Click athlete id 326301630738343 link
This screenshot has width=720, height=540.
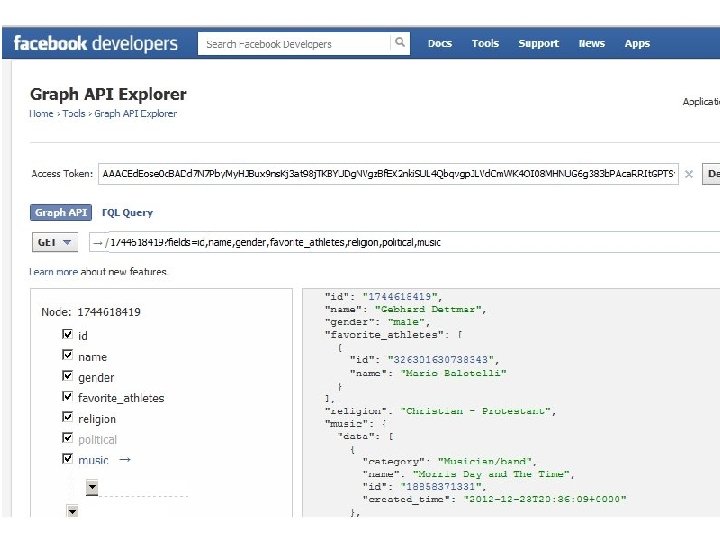coord(440,359)
